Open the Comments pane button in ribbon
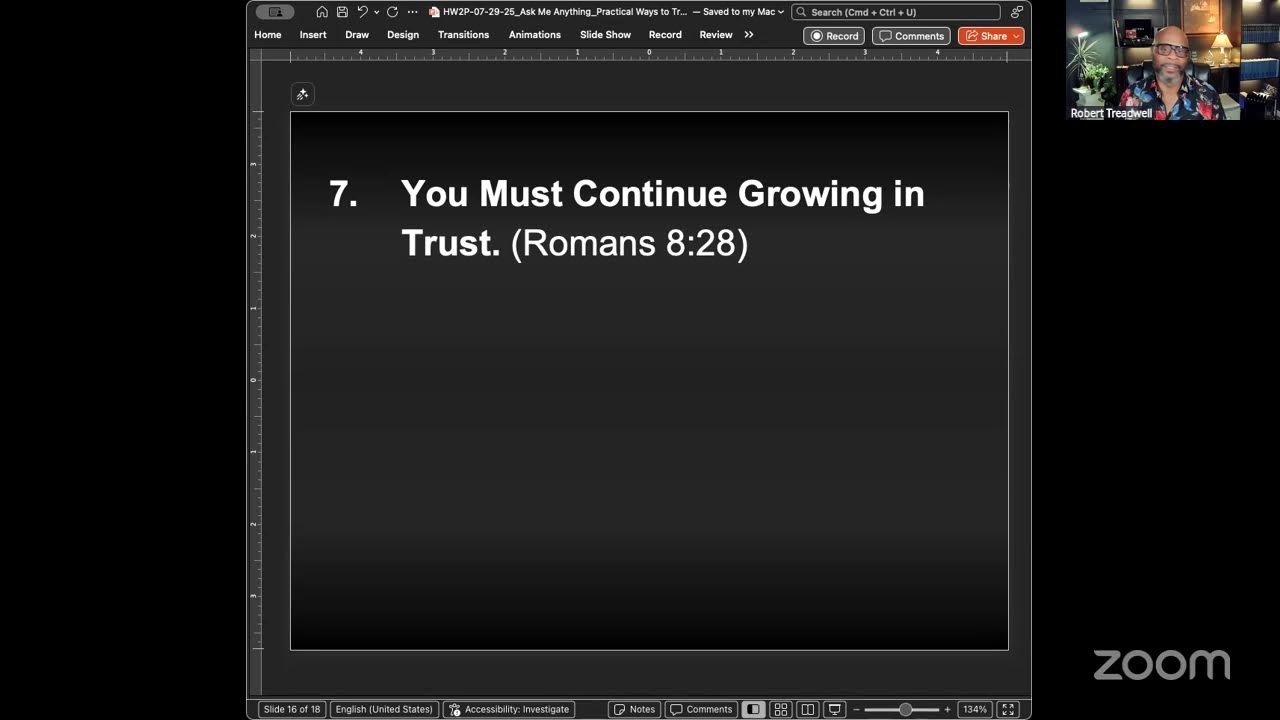The width and height of the screenshot is (1280, 720). (x=911, y=36)
